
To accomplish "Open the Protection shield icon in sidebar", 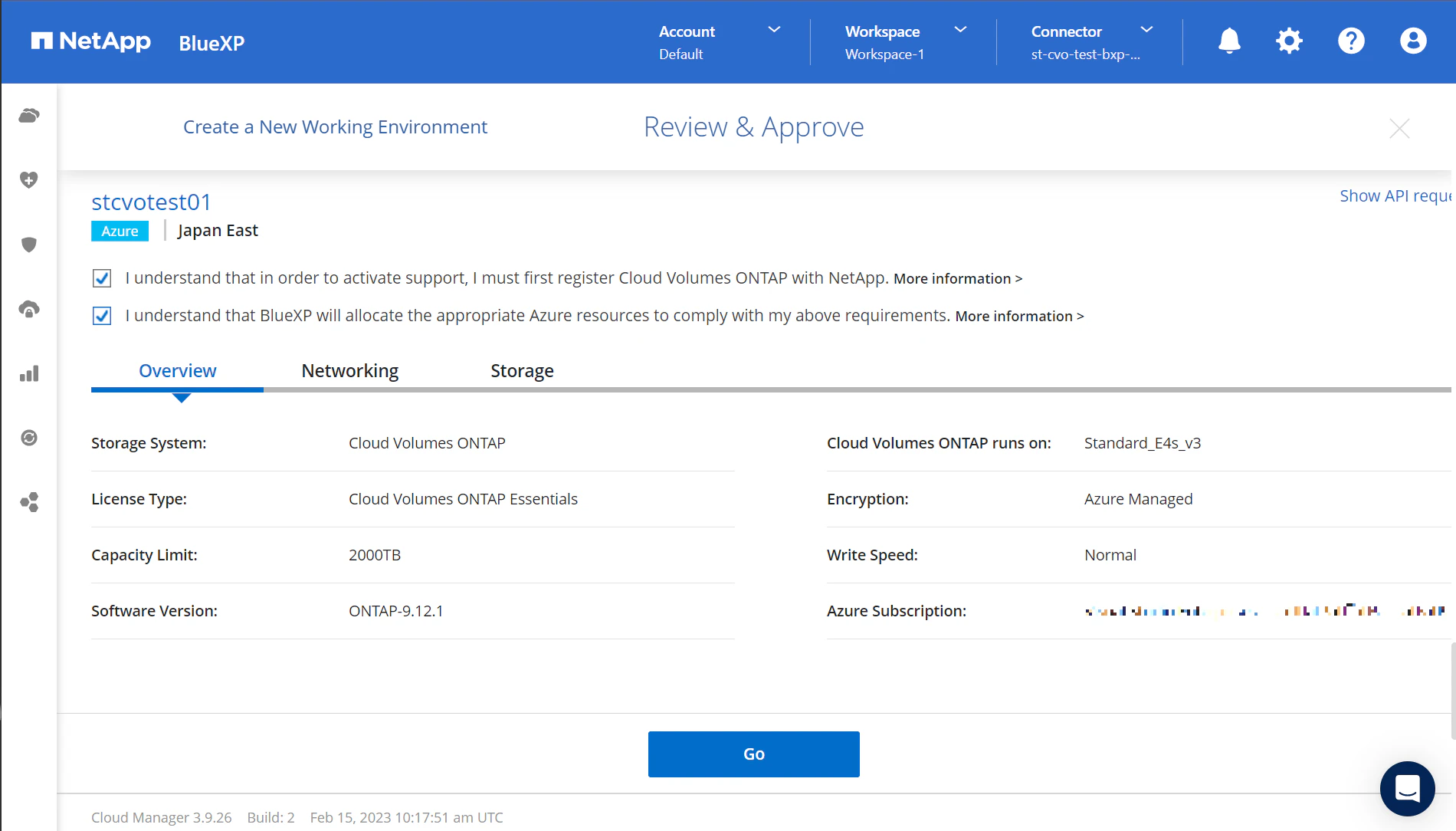I will pos(29,245).
